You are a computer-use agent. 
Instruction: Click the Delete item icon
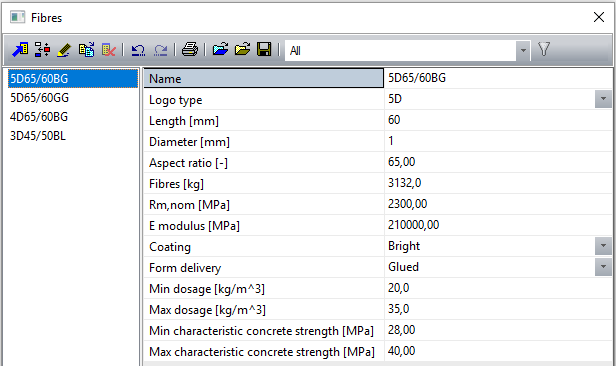coord(108,50)
